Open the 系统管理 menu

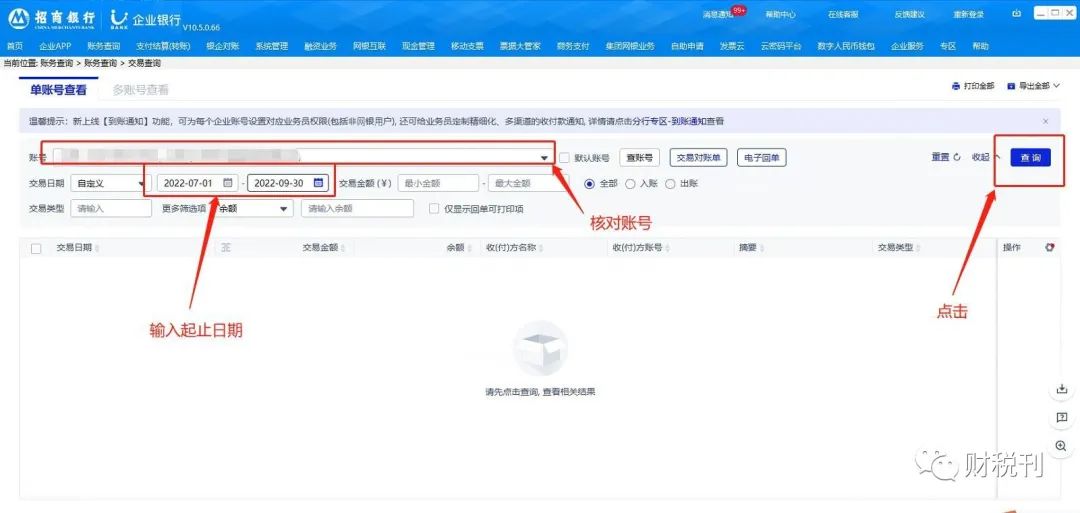point(271,46)
